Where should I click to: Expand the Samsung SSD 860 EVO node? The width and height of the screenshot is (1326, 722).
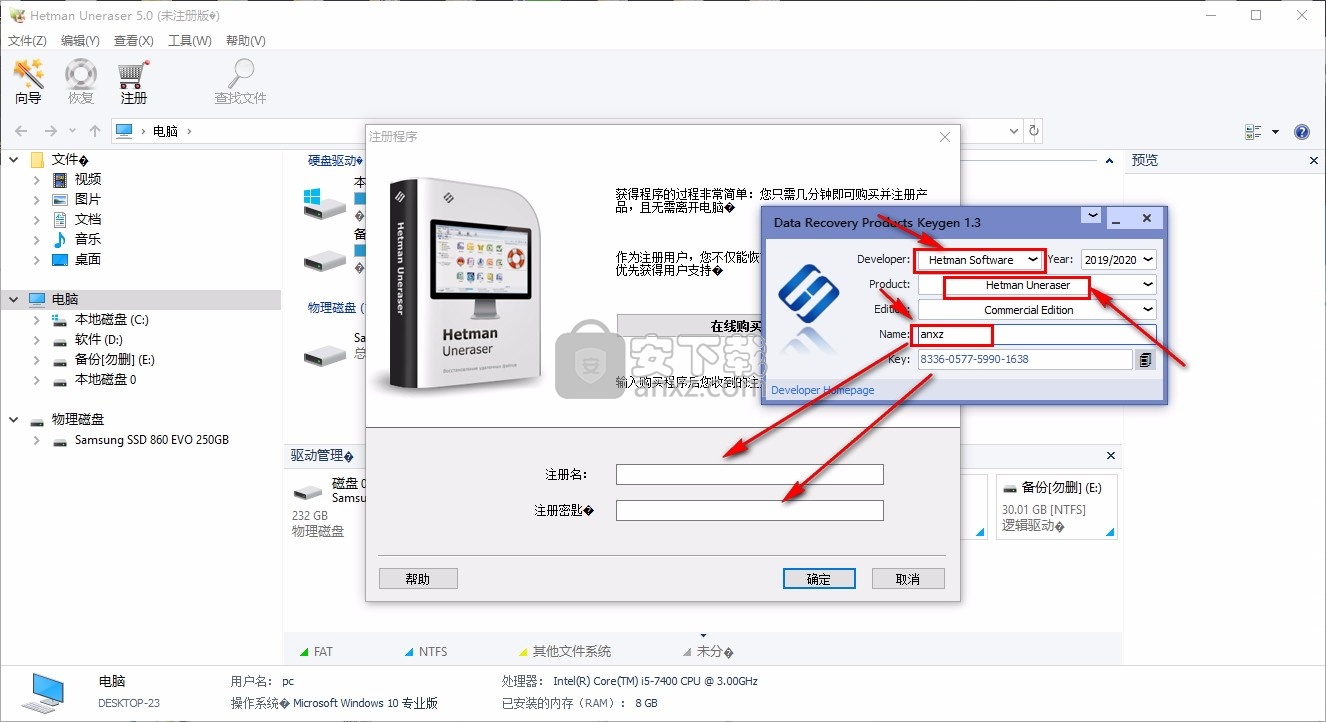(x=37, y=440)
